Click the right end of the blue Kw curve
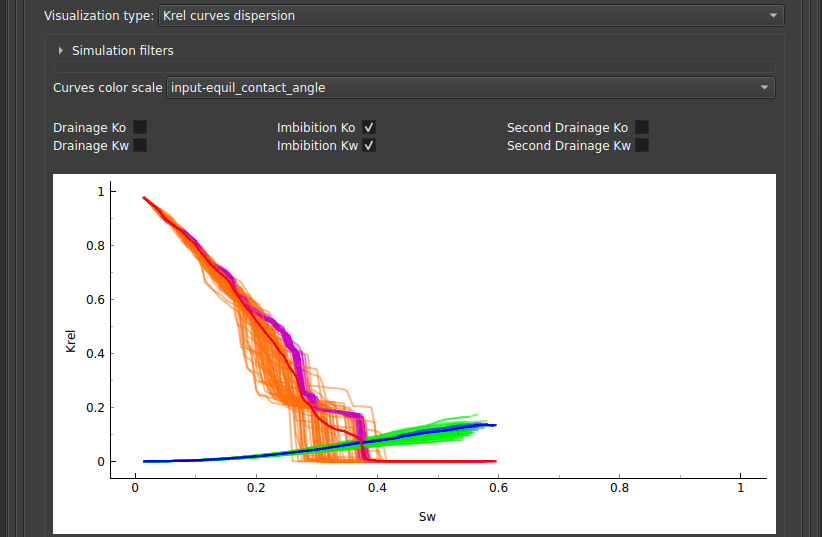Screen dimensions: 822x537 click(494, 425)
